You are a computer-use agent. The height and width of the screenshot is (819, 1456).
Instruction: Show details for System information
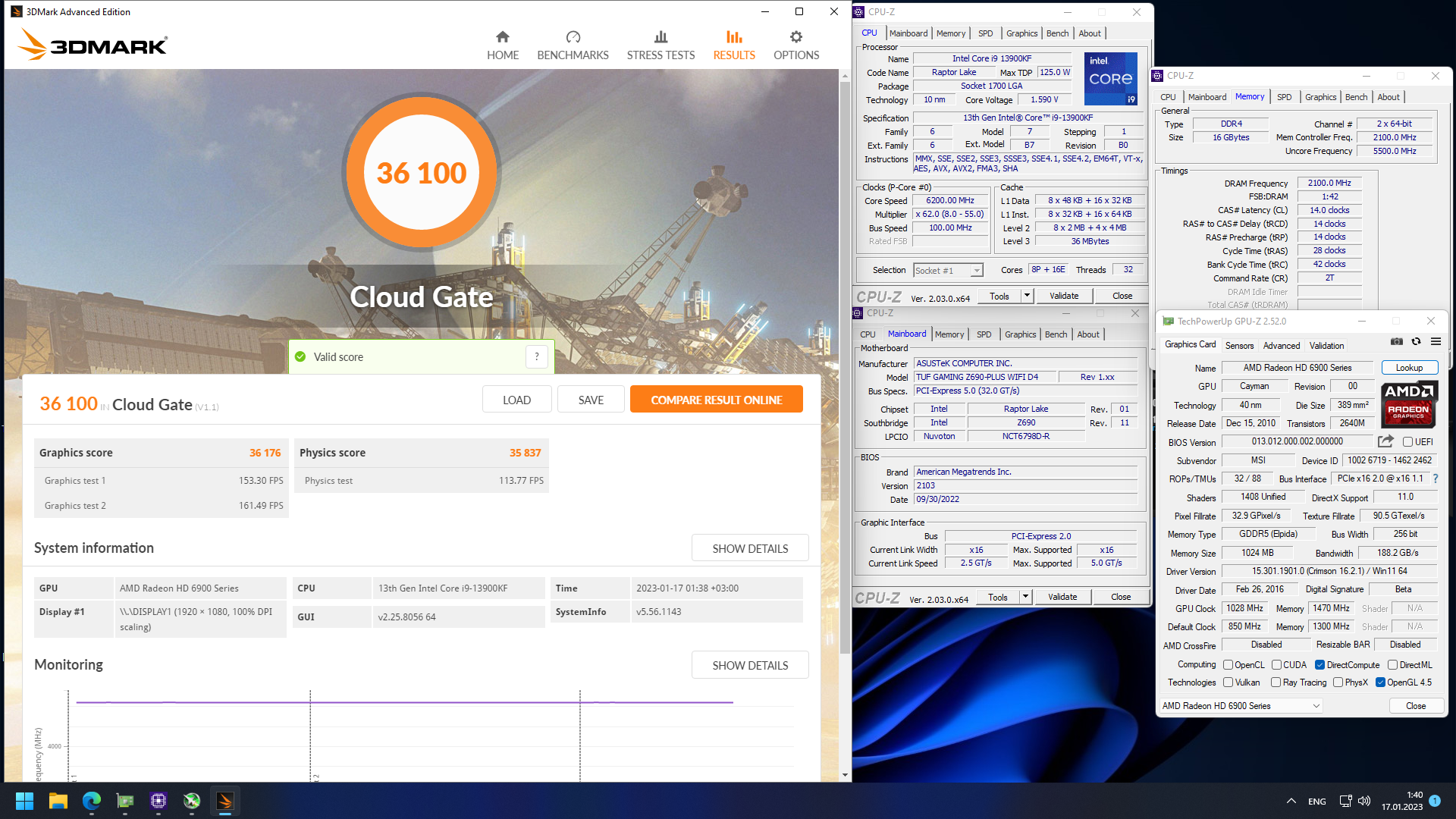pos(750,548)
